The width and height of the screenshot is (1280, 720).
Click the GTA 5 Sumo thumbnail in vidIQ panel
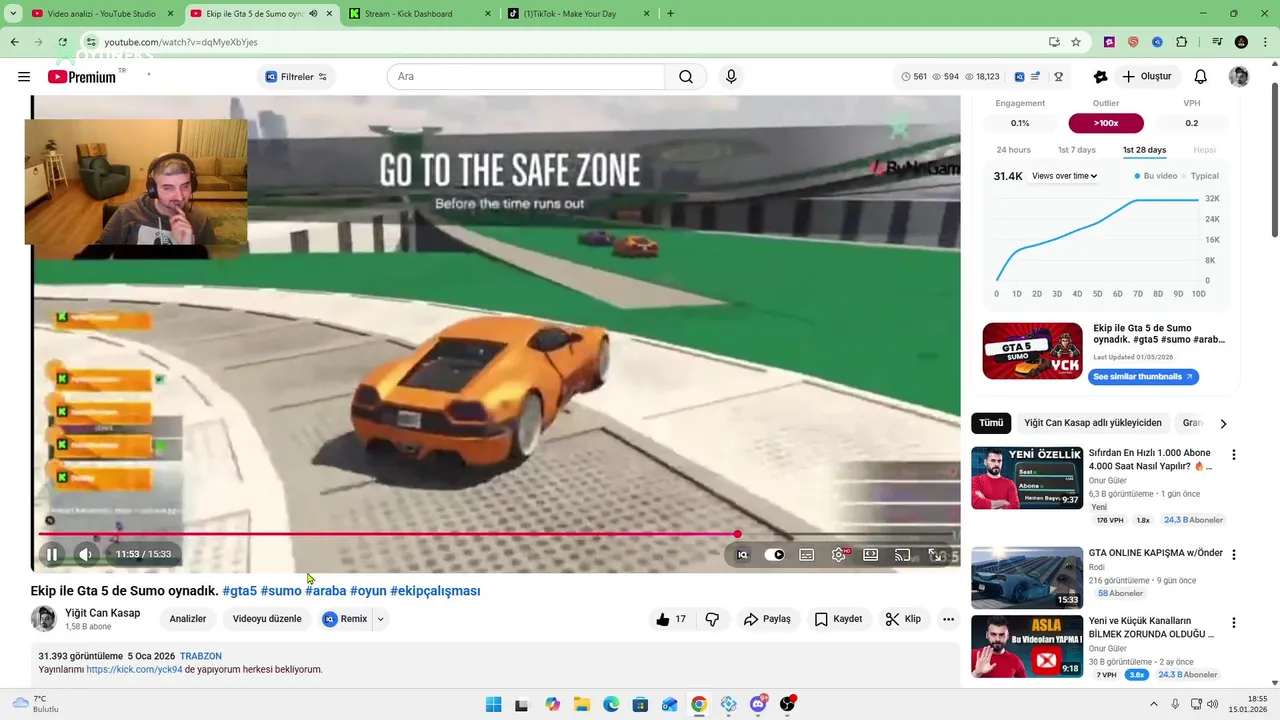tap(1032, 351)
